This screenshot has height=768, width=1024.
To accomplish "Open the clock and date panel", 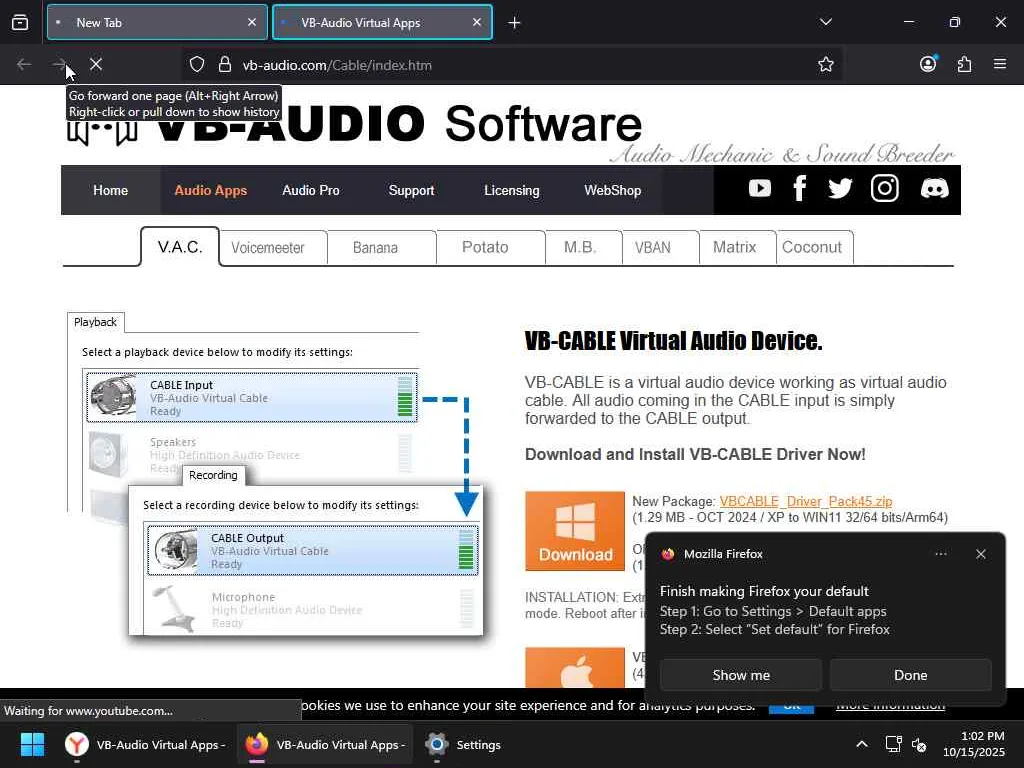I will click(973, 744).
